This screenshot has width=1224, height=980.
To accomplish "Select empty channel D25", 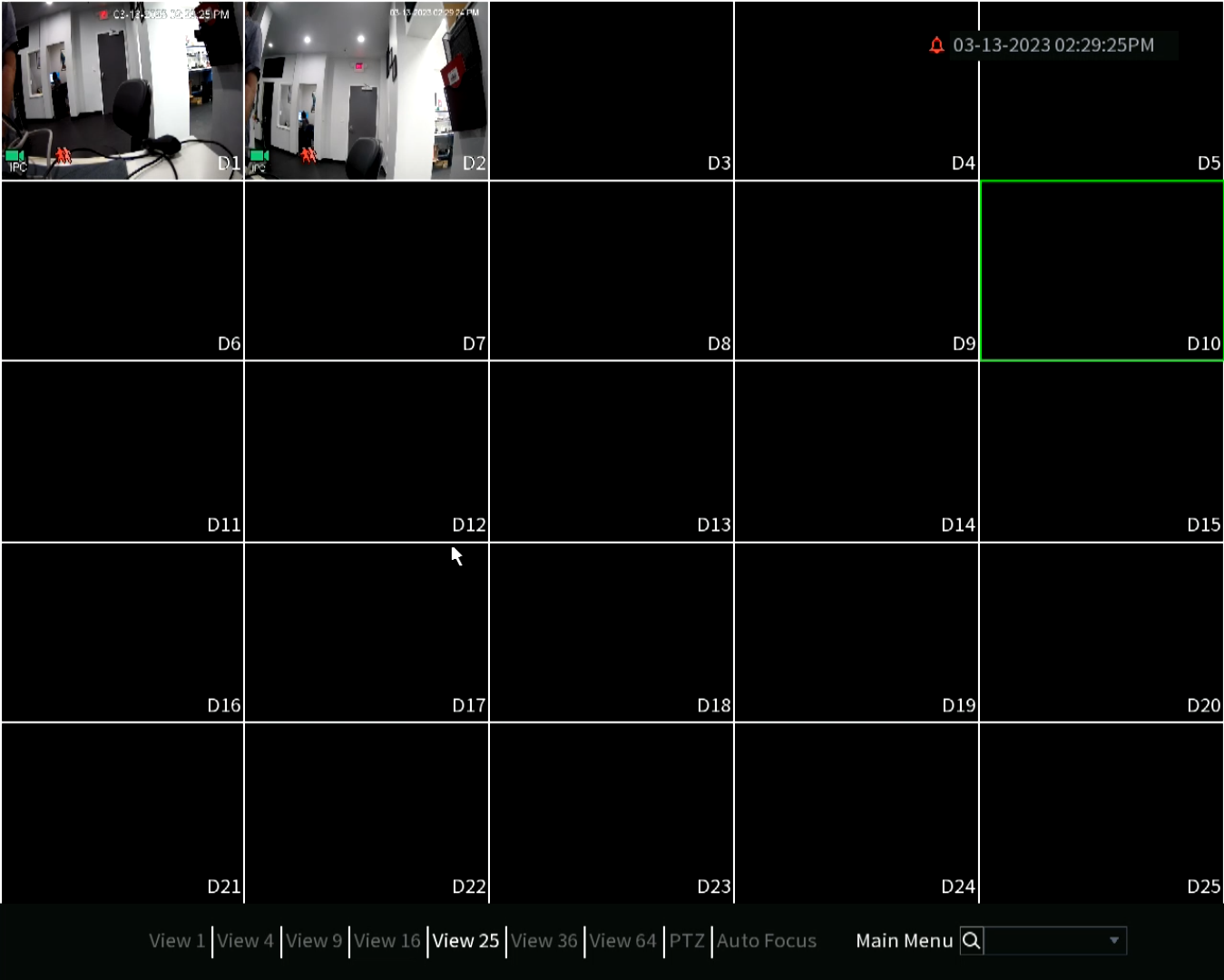I will point(1102,813).
